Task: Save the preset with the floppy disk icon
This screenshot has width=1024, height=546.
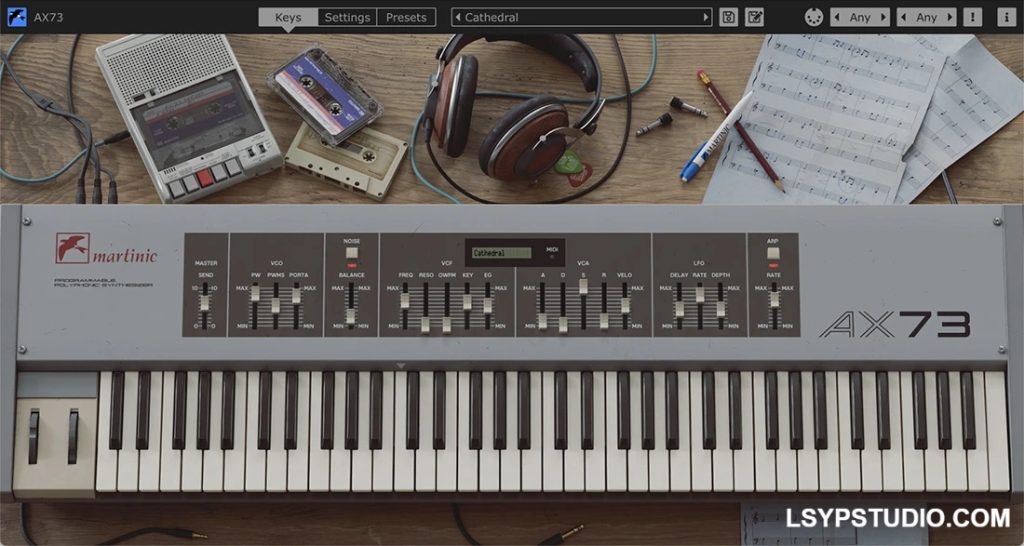Action: (728, 17)
